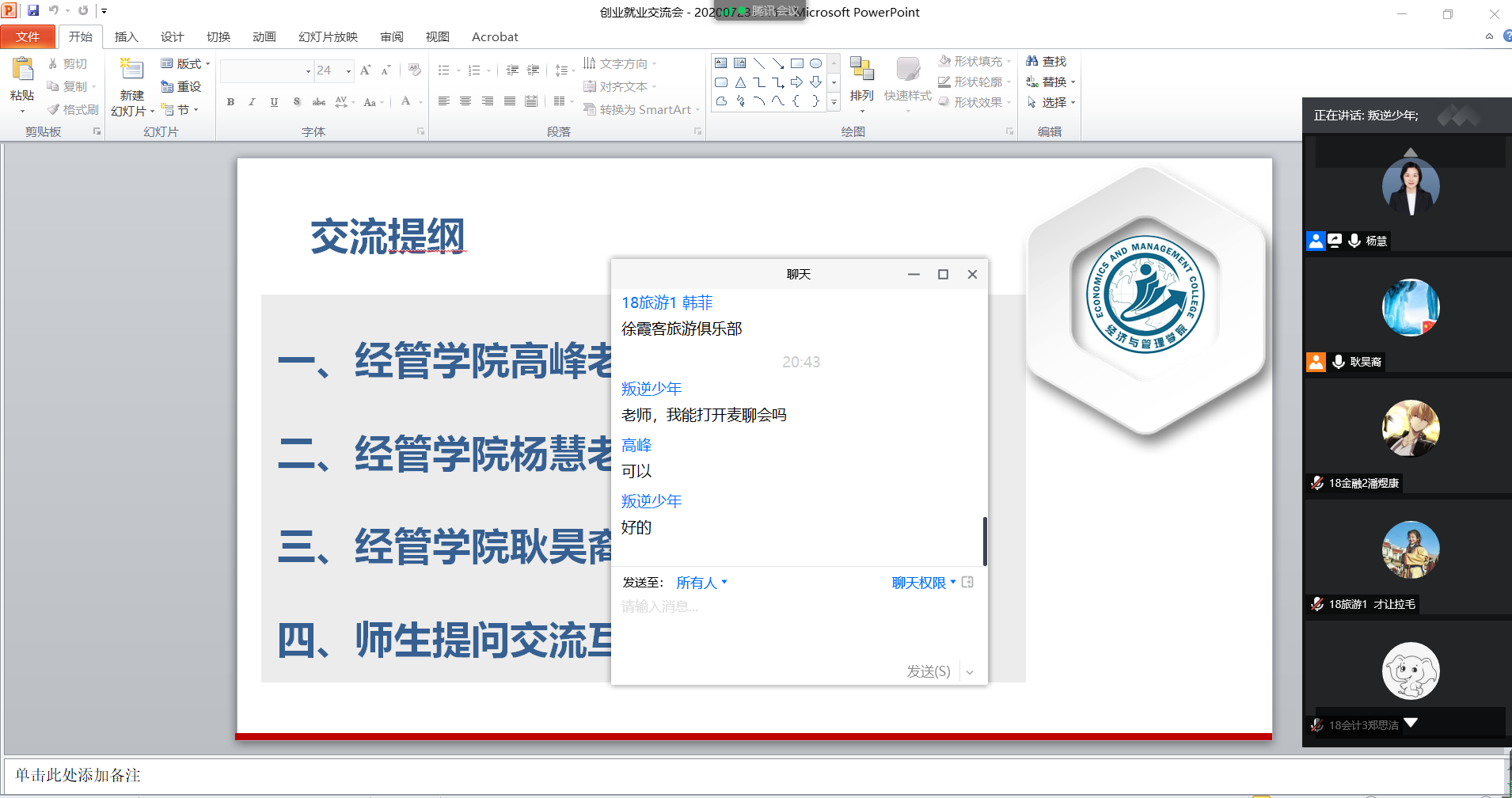Toggle Bold formatting
The height and width of the screenshot is (798, 1512).
(x=230, y=102)
